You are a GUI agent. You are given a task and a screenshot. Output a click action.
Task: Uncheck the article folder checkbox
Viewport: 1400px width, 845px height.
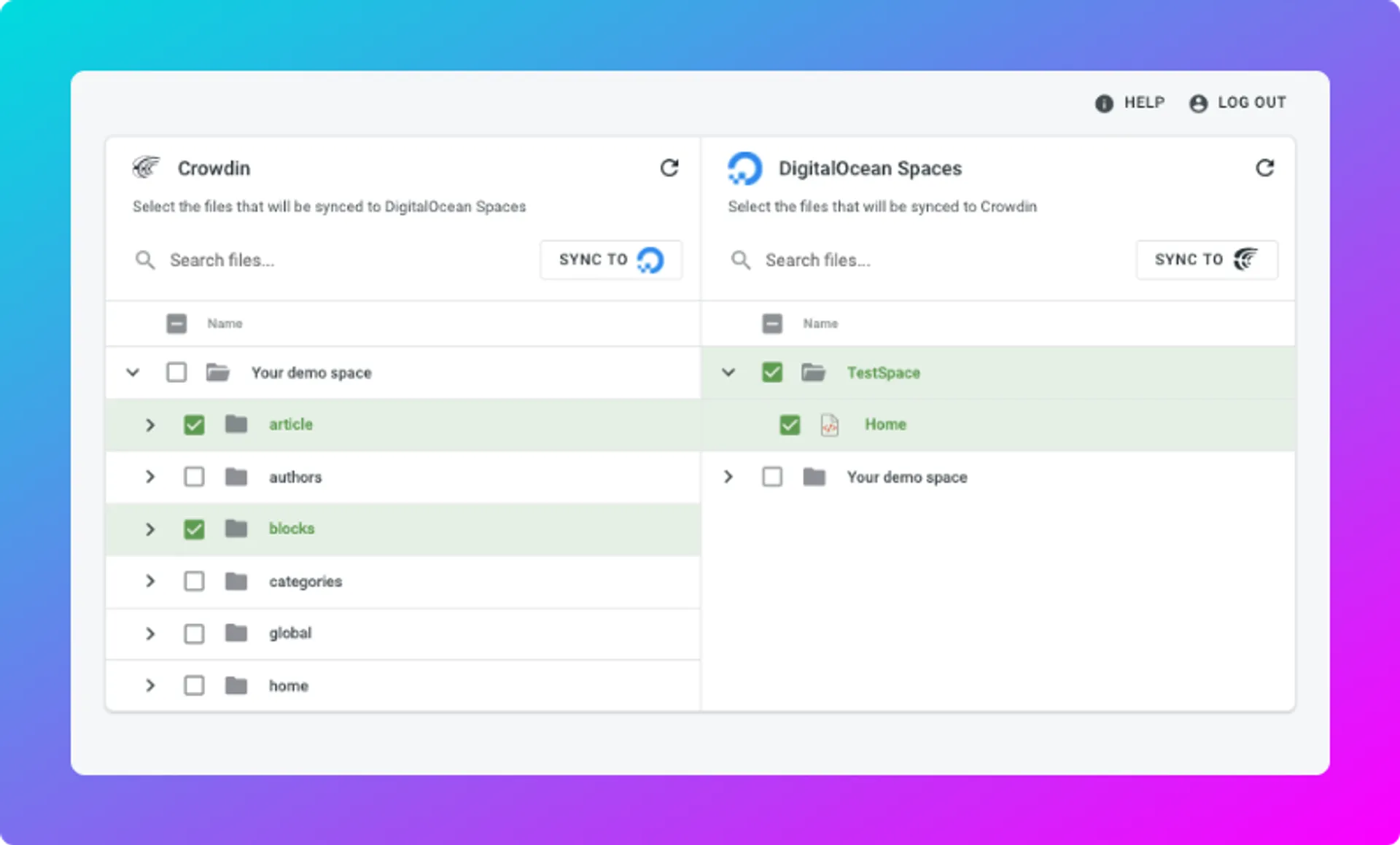[x=194, y=425]
